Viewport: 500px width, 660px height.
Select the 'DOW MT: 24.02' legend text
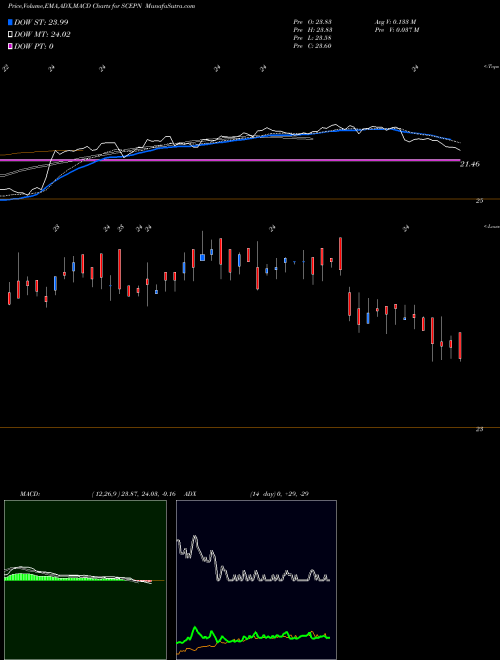tap(42, 35)
